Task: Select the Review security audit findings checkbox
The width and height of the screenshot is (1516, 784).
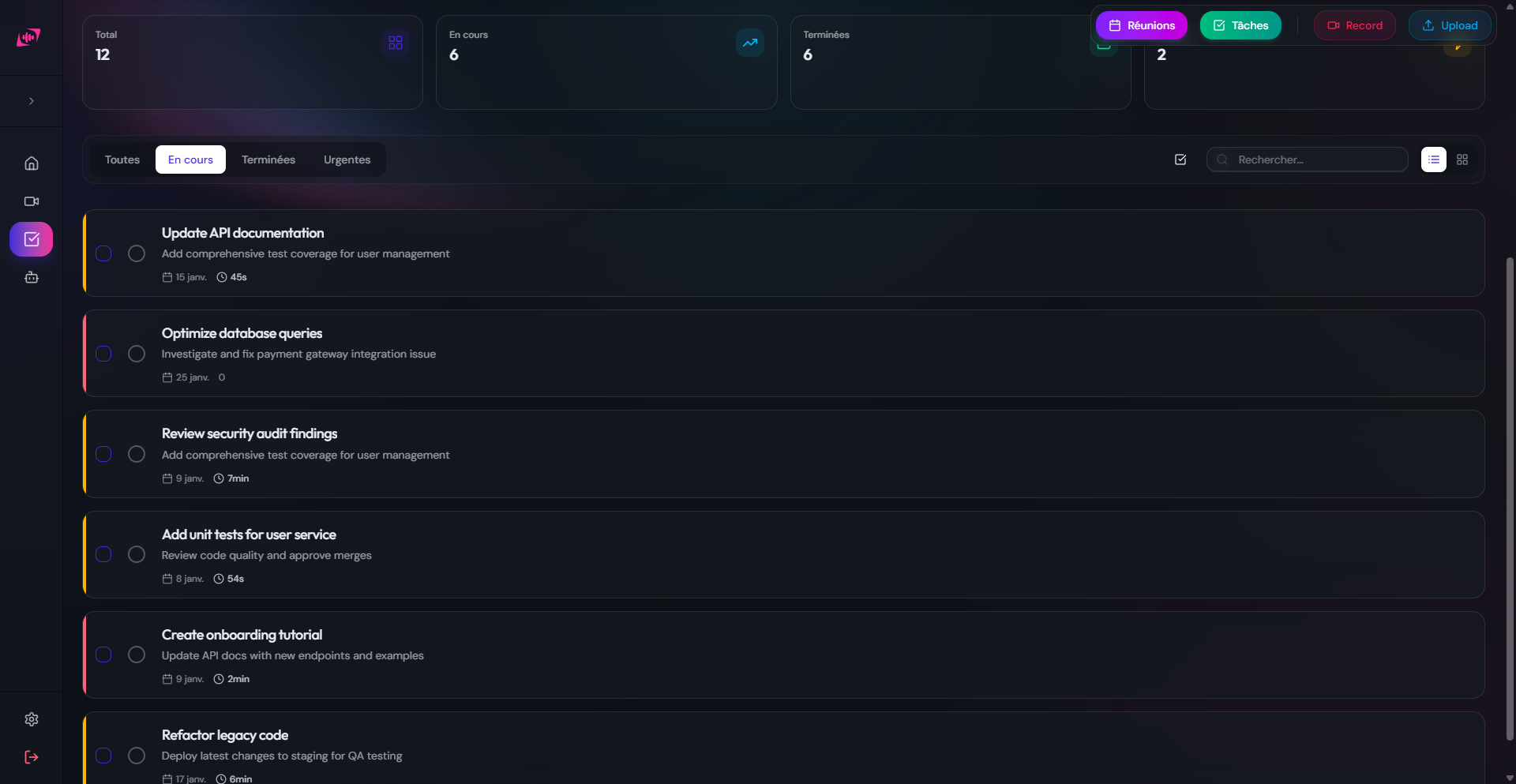Action: pyautogui.click(x=103, y=454)
